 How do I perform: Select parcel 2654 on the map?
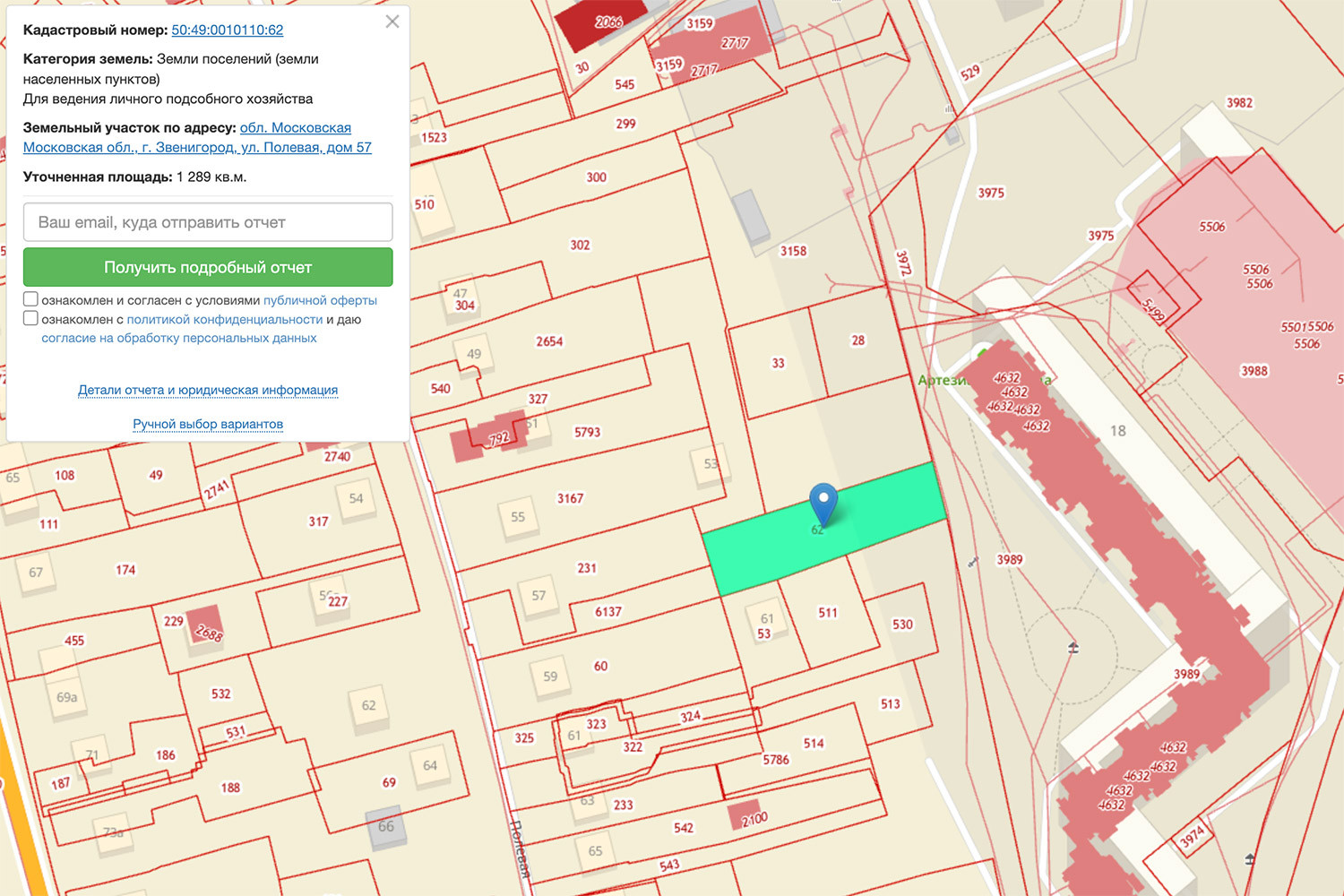tap(549, 341)
